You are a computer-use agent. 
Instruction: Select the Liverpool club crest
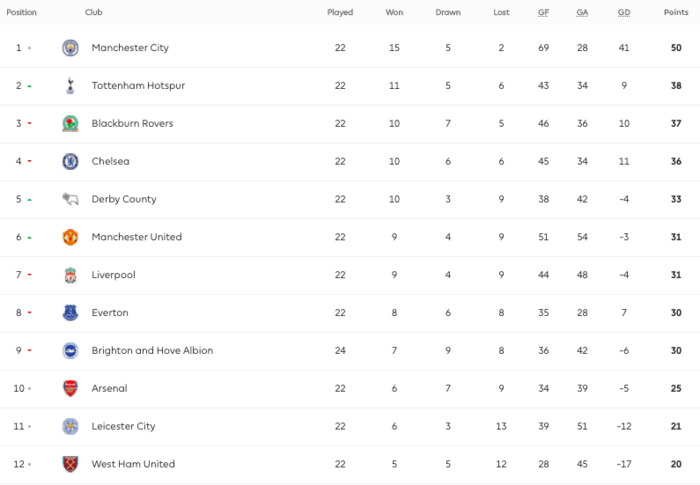70,275
